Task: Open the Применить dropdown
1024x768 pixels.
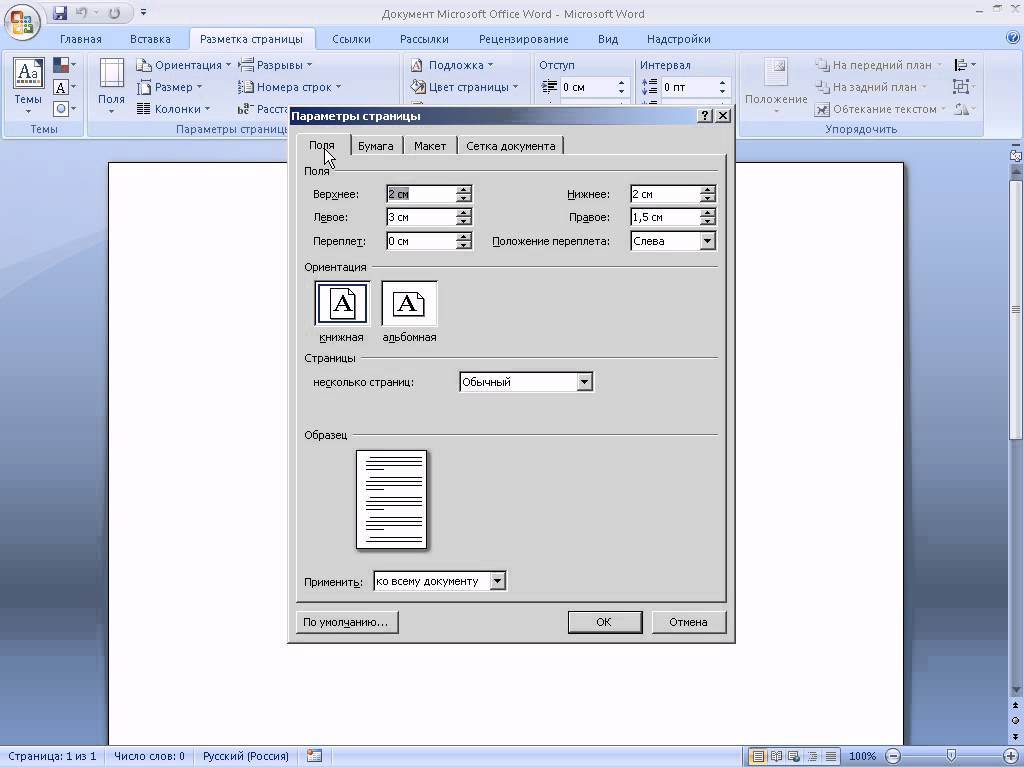Action: tap(498, 581)
